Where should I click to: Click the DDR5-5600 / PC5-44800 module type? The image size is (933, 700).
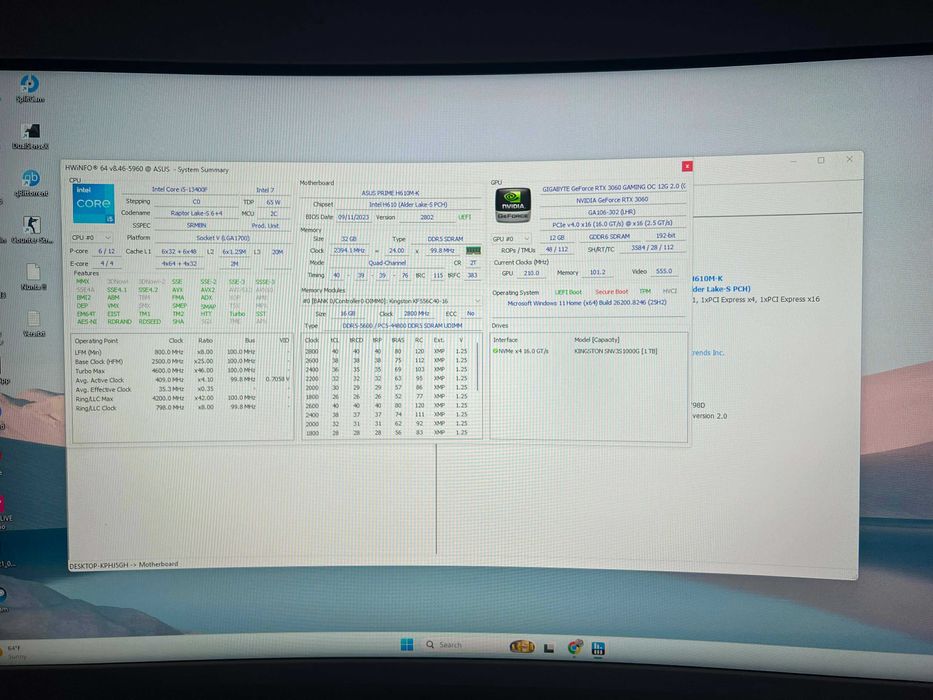tap(402, 326)
